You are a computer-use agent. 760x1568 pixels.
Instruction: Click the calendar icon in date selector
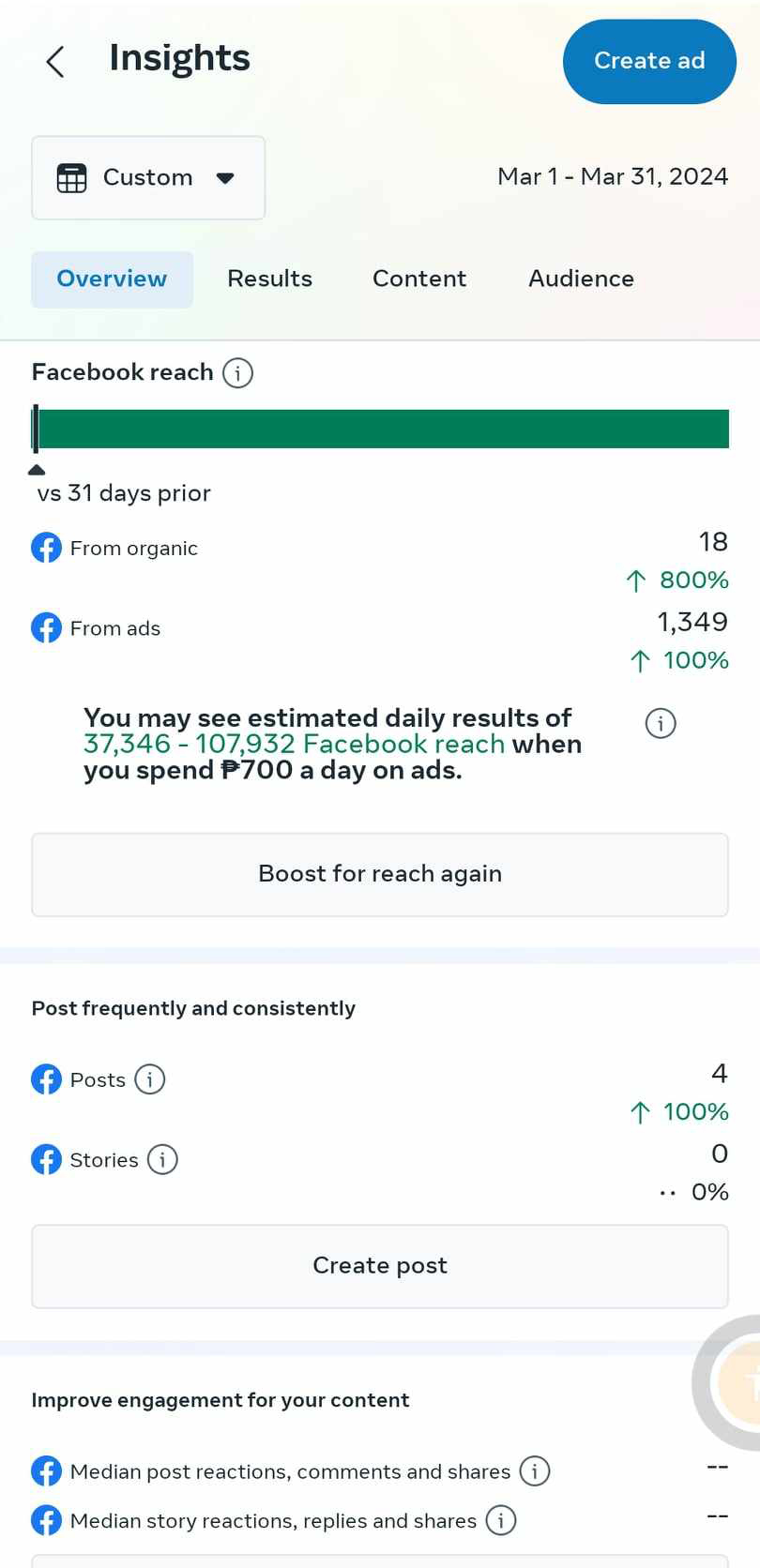[71, 177]
